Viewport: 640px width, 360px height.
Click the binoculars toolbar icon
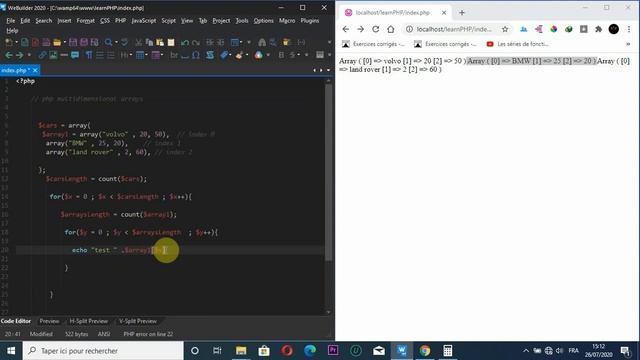click(262, 42)
